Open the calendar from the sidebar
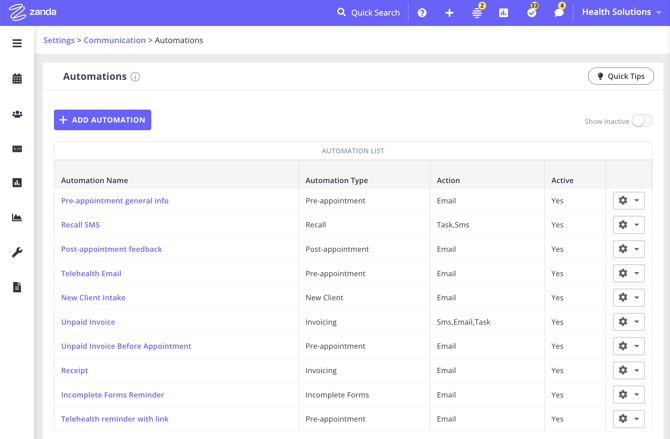This screenshot has width=670, height=439. pos(17,79)
